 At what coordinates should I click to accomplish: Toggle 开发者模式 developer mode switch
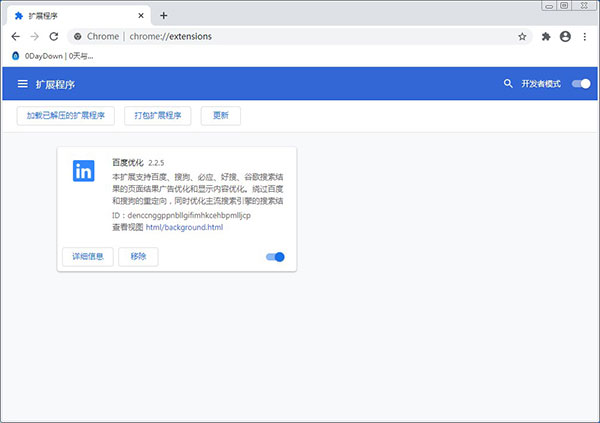tap(581, 84)
